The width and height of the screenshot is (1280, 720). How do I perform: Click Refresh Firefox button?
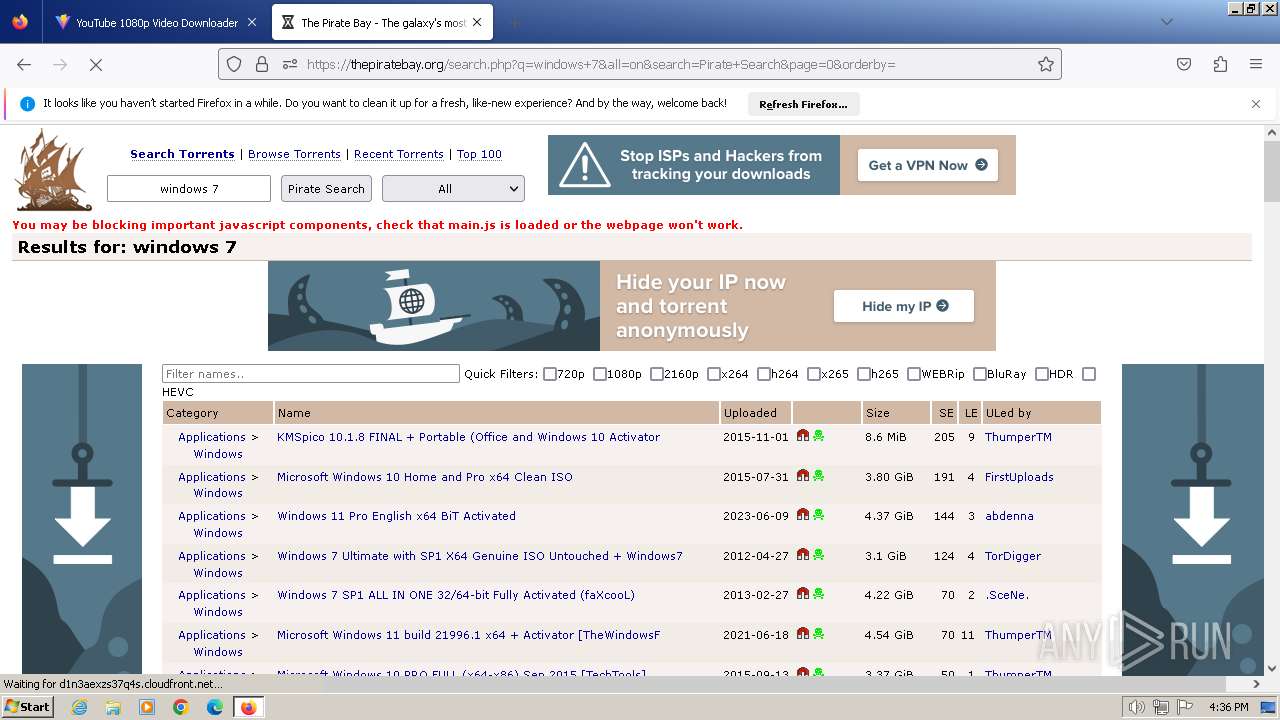tap(803, 104)
